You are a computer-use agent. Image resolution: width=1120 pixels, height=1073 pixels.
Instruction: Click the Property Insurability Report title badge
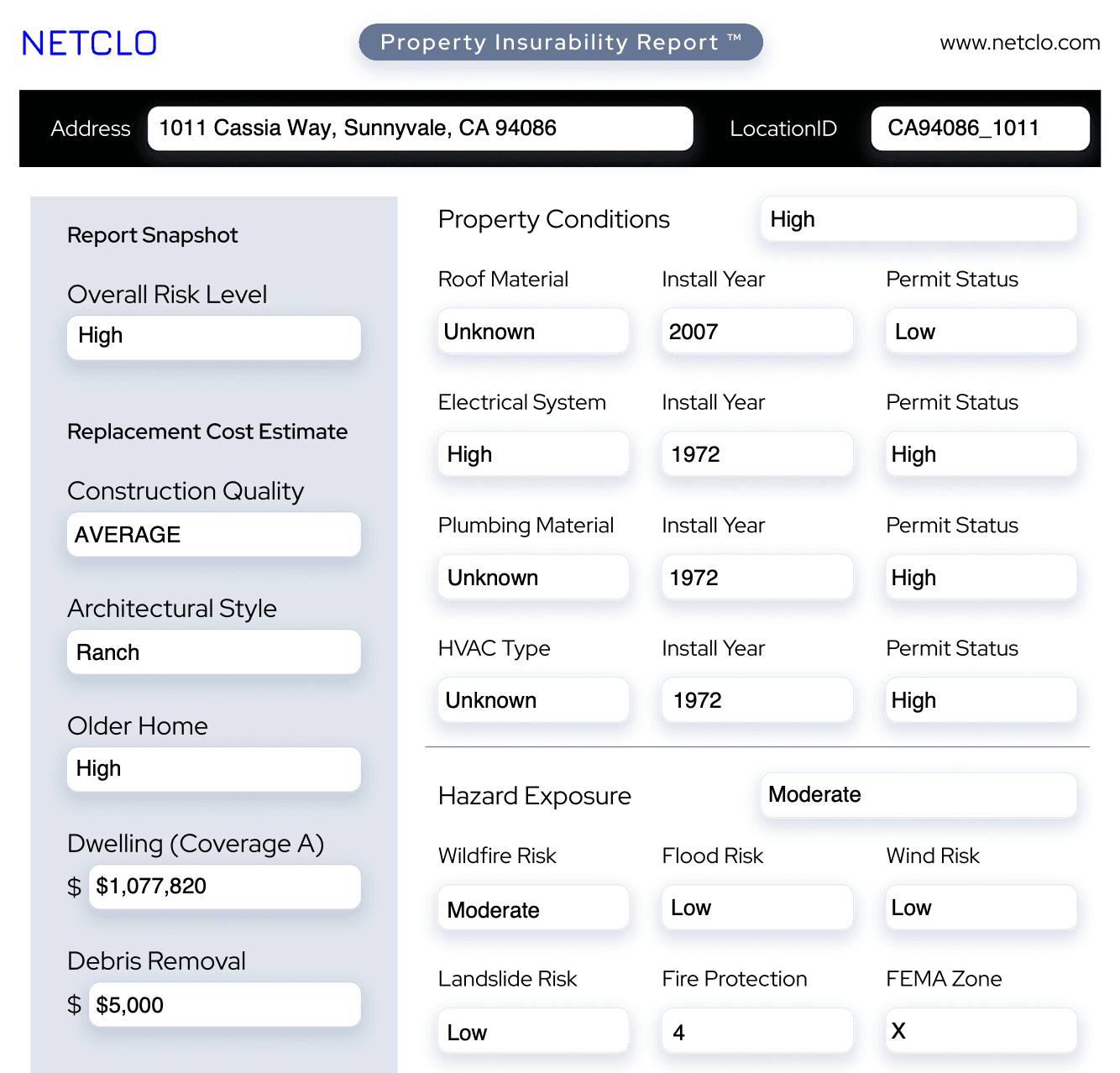pyautogui.click(x=560, y=43)
